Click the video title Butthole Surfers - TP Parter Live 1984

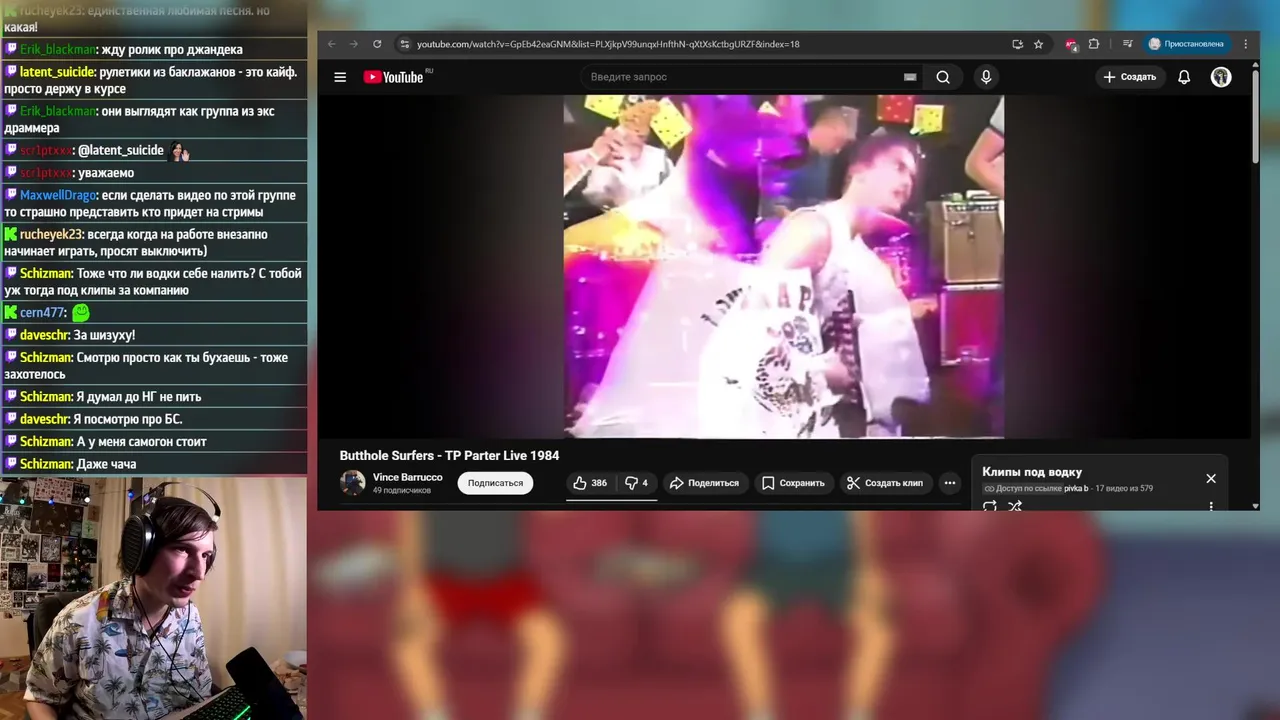click(449, 456)
